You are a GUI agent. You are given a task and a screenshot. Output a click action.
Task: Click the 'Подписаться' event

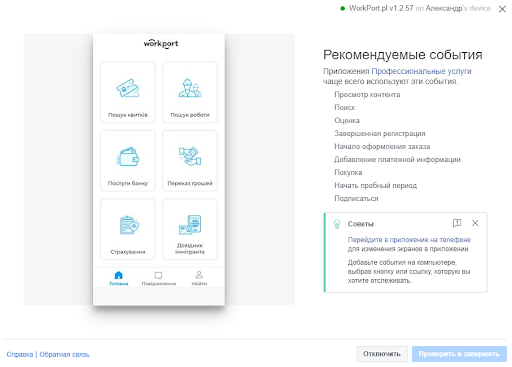(x=356, y=199)
